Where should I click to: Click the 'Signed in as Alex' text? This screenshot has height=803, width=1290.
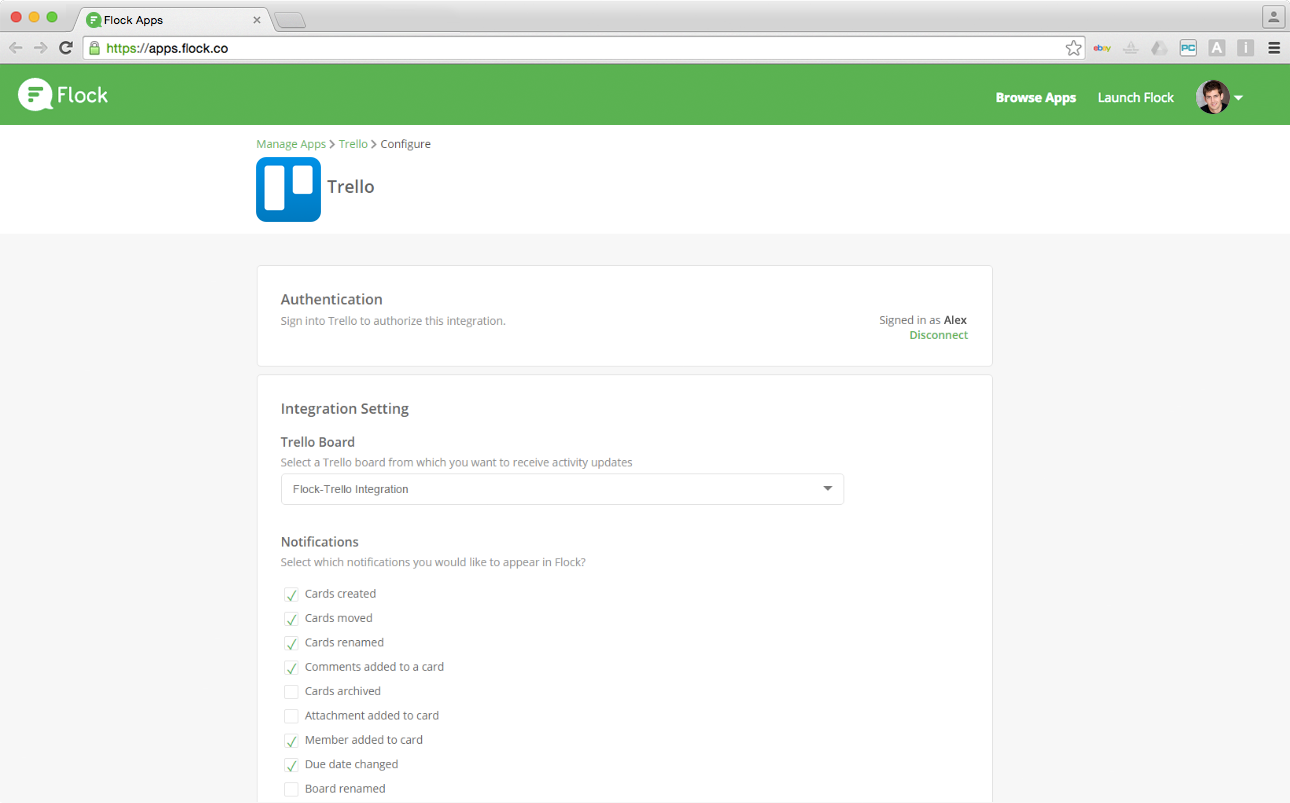[923, 320]
